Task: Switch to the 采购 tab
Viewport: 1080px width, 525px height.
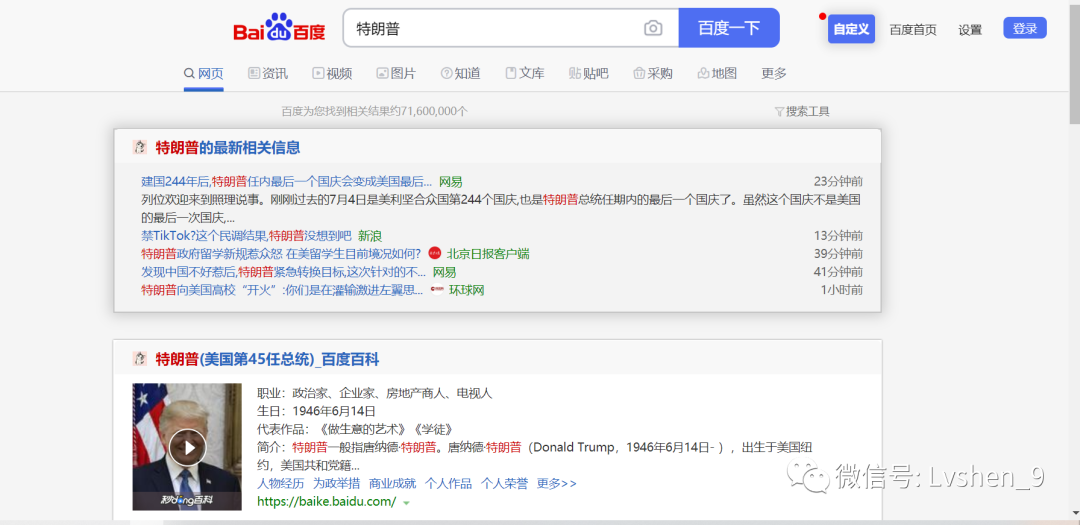Action: (x=653, y=74)
